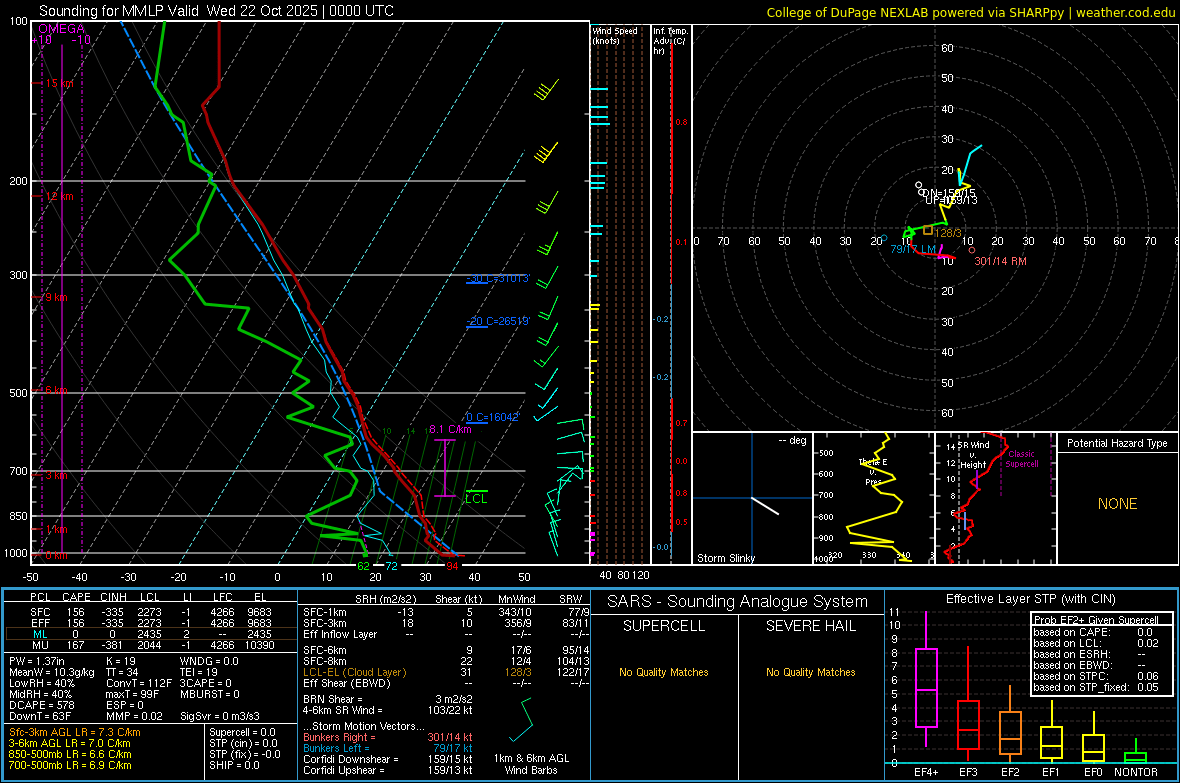Select the SFC-6km shear row

click(446, 650)
